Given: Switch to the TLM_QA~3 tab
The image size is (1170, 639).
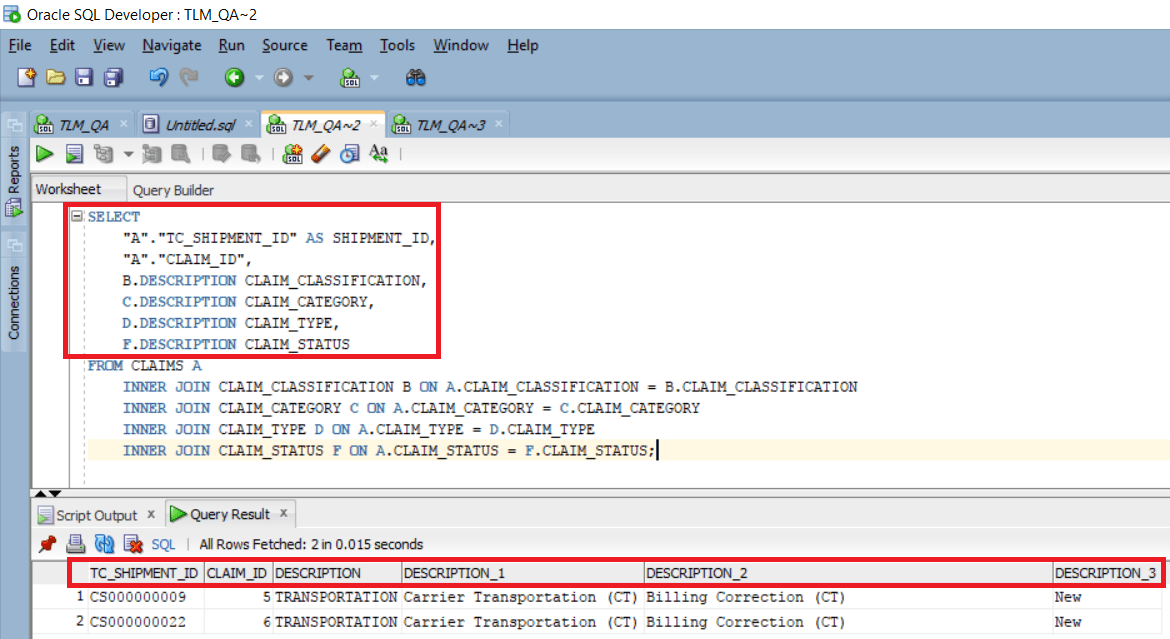Looking at the screenshot, I should pyautogui.click(x=450, y=125).
